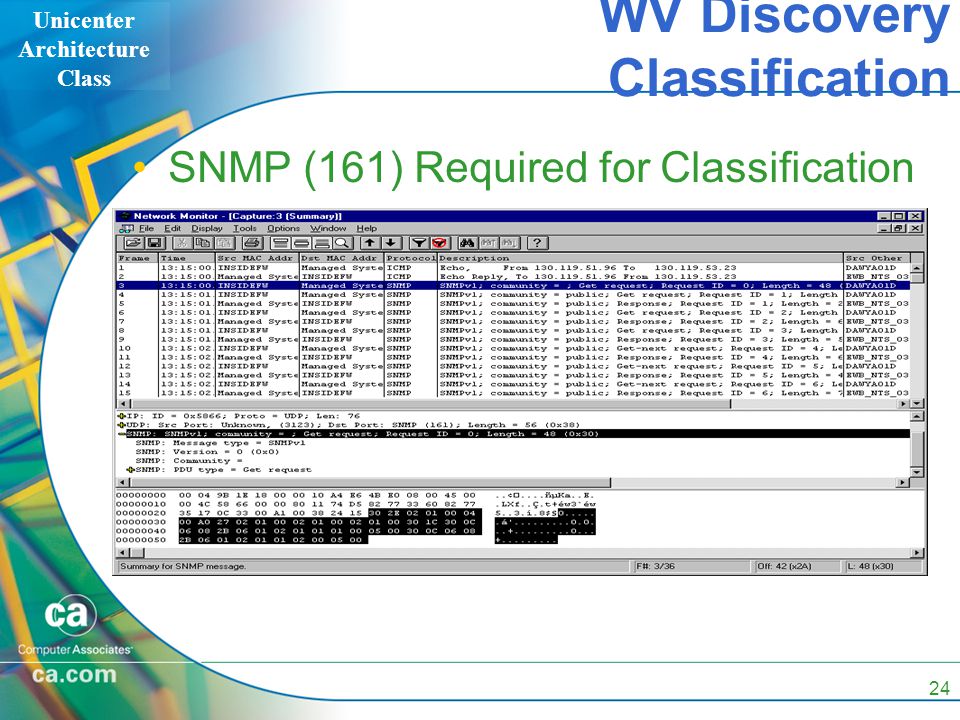Open the Options menu
Viewport: 960px width, 720px height.
(283, 228)
